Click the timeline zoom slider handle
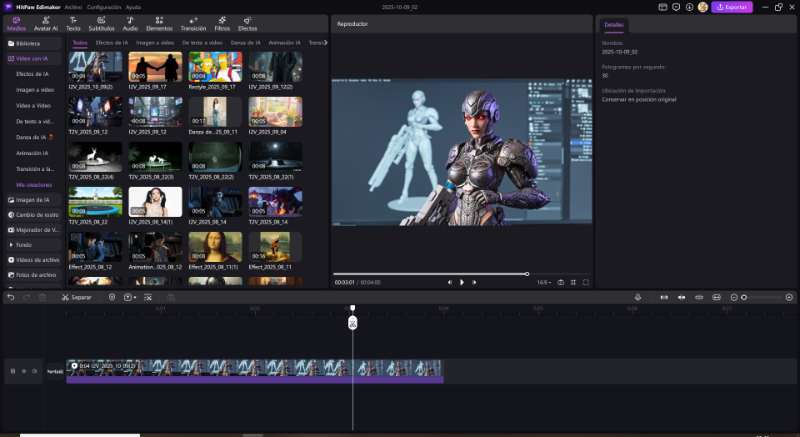This screenshot has width=800, height=437. [744, 297]
